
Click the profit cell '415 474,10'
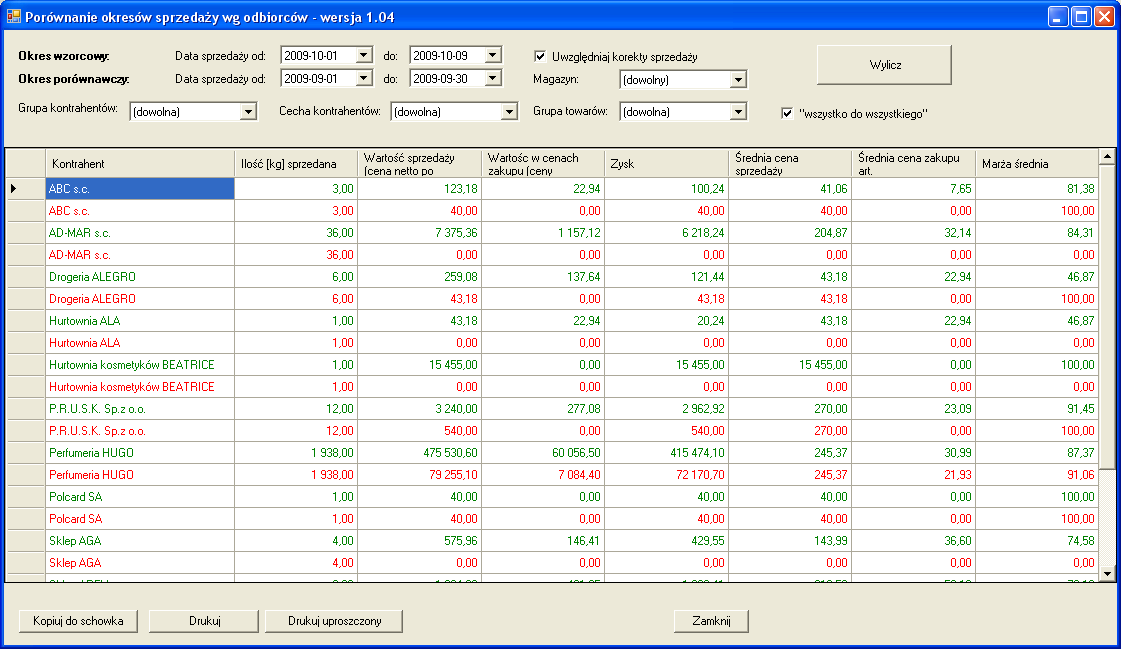click(666, 453)
